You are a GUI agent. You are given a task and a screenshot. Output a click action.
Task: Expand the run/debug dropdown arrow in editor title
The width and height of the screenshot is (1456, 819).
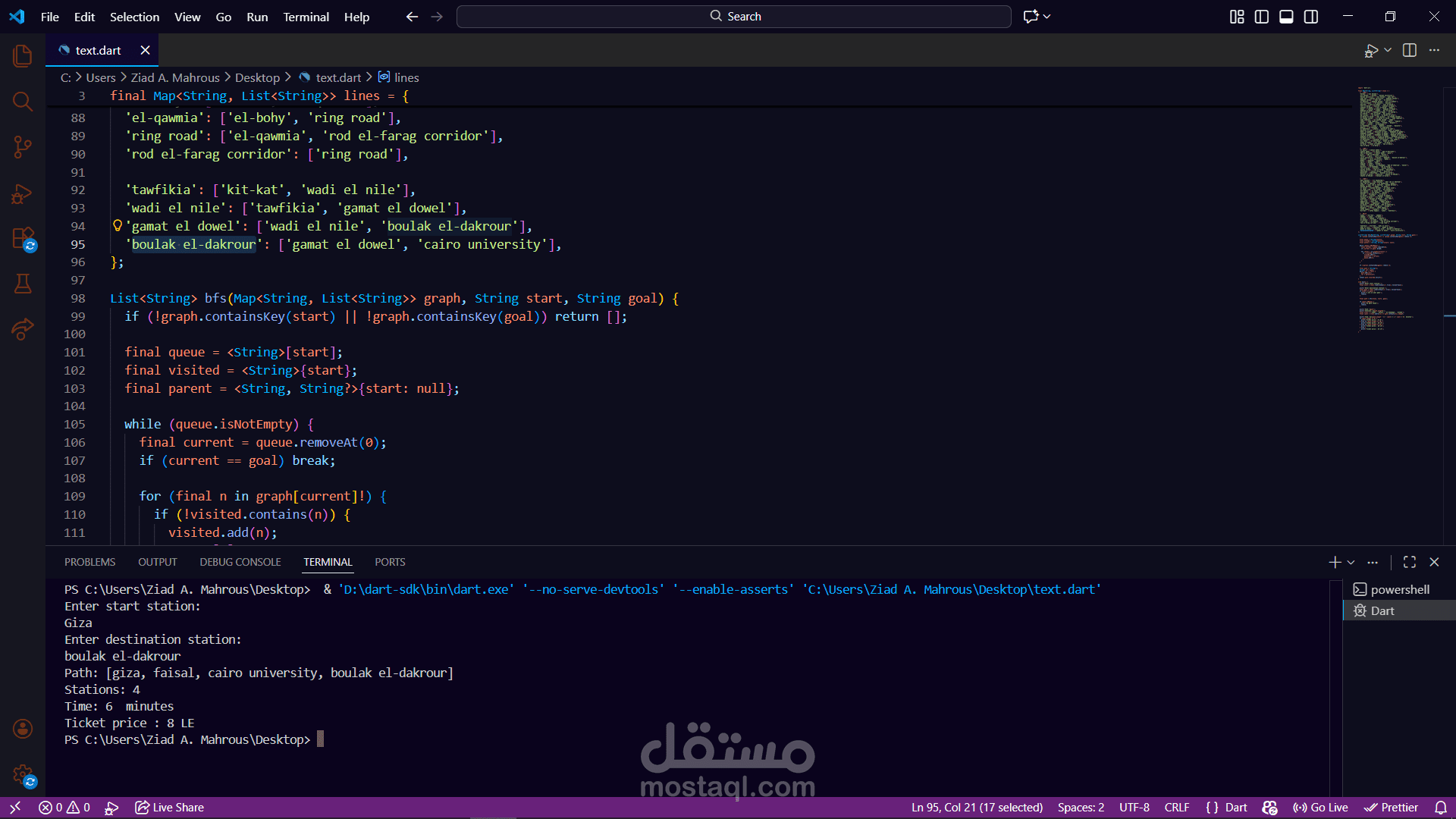[1388, 50]
